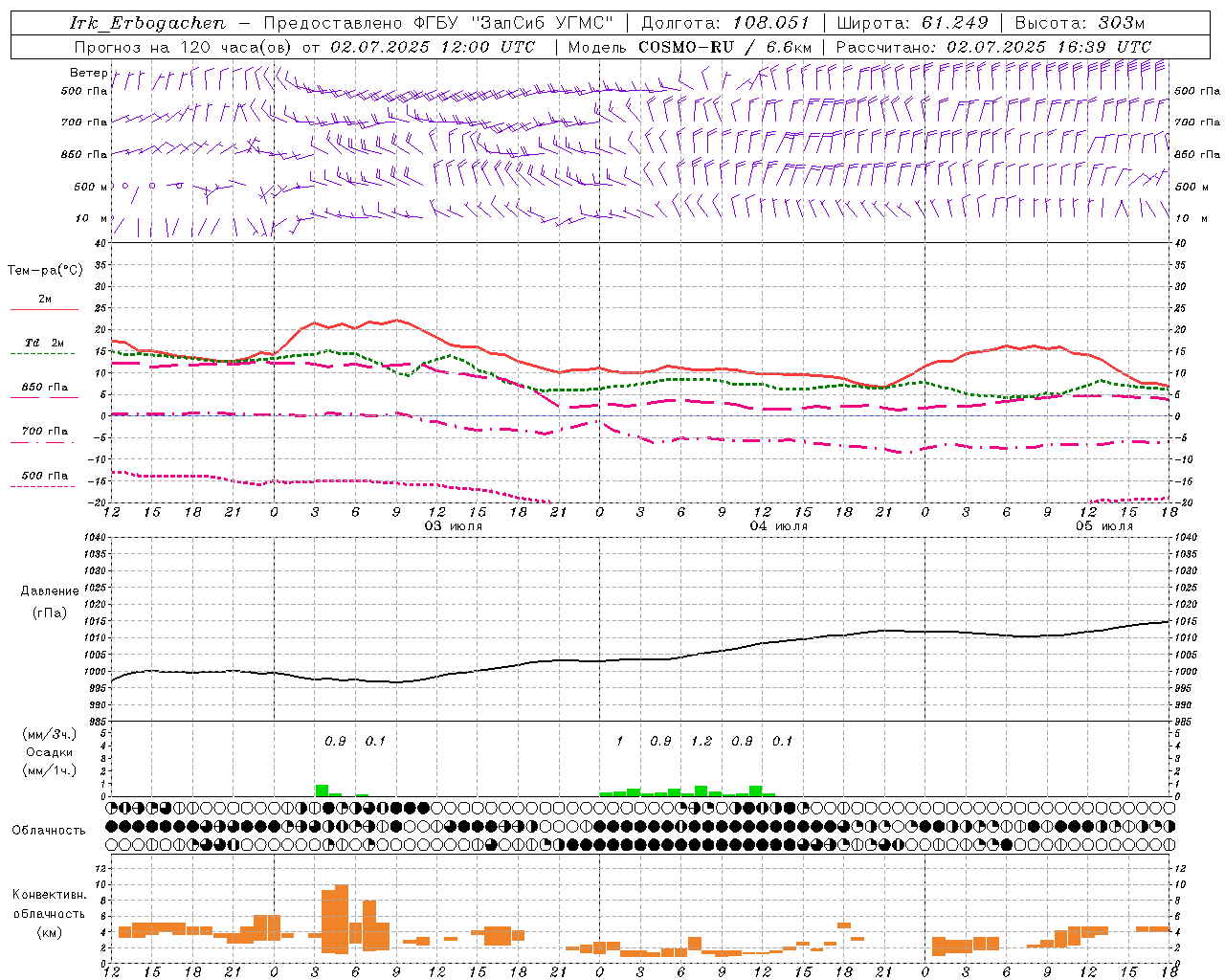Image resolution: width=1225 pixels, height=980 pixels.
Task: Click the "(гПа)" pressure unit label
Action: point(50,613)
